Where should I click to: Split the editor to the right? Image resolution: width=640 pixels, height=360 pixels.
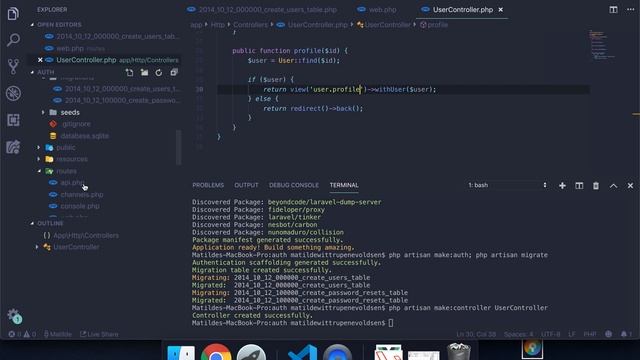pos(613,9)
